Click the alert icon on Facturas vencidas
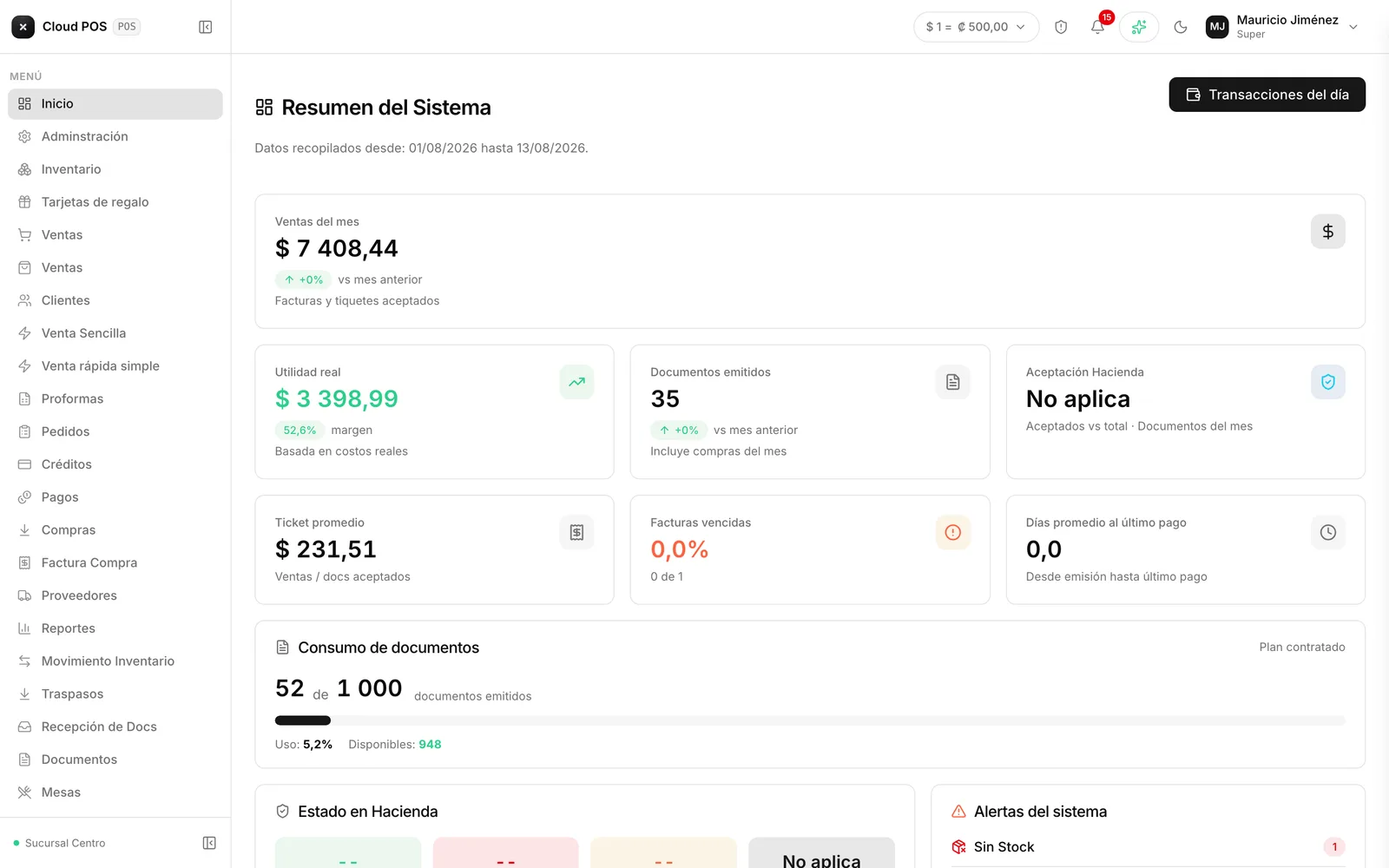The image size is (1389, 868). tap(952, 533)
